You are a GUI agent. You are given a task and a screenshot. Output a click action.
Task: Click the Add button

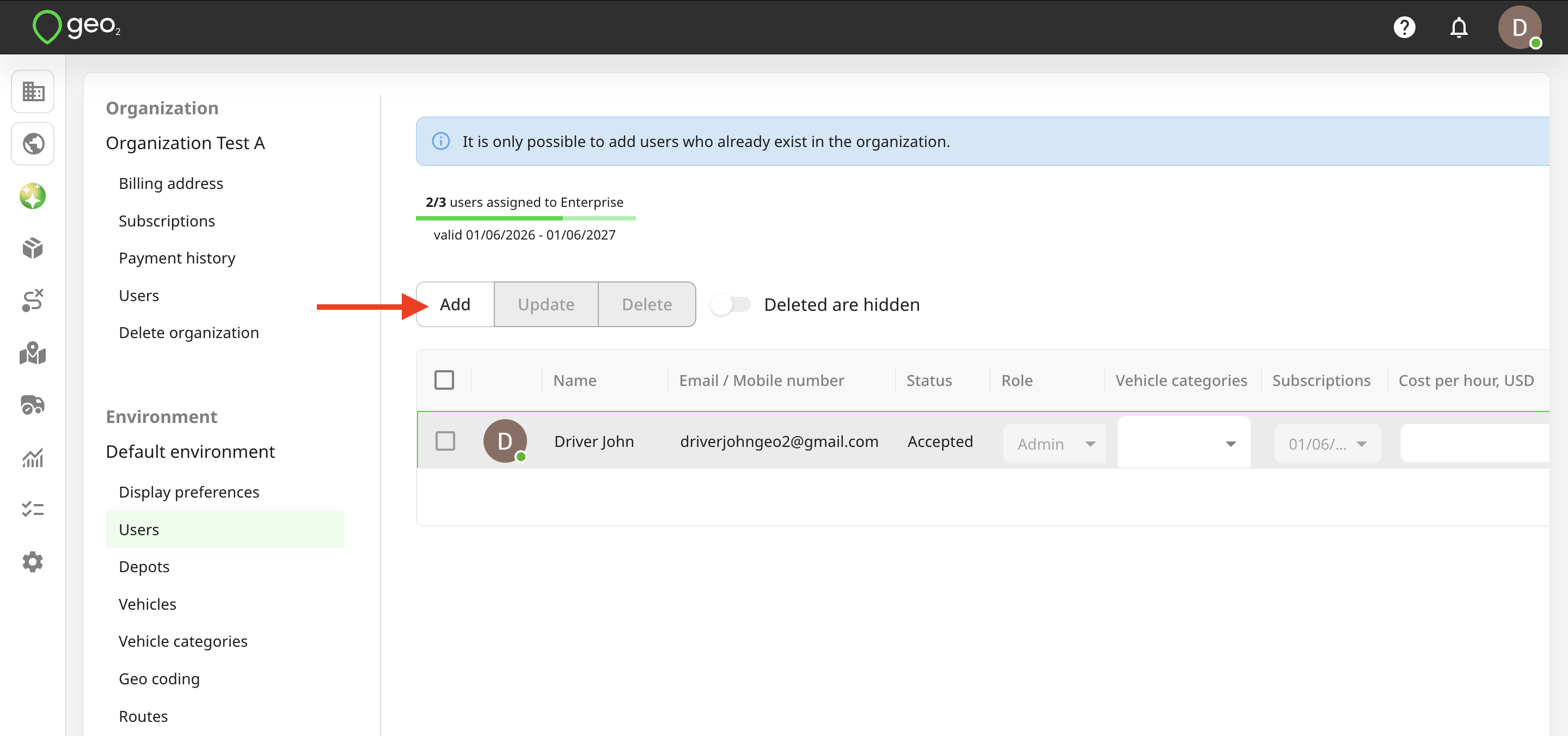pos(455,304)
